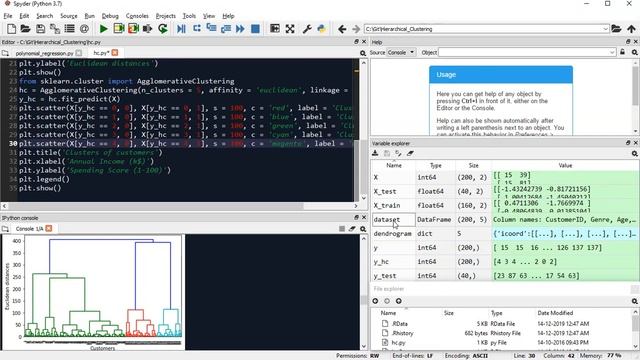The image size is (640, 360).
Task: Select the y_hc variable row
Action: pos(505,262)
